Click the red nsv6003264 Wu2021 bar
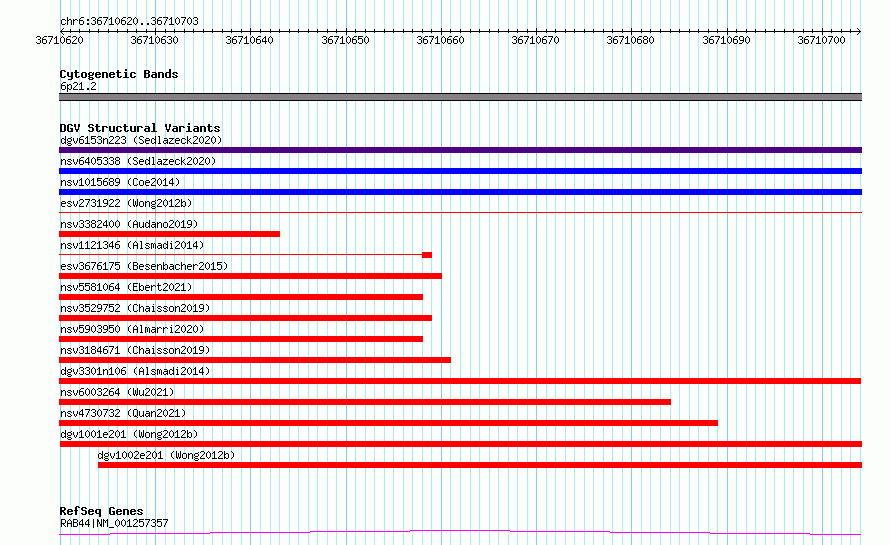890x545 pixels. tap(365, 402)
